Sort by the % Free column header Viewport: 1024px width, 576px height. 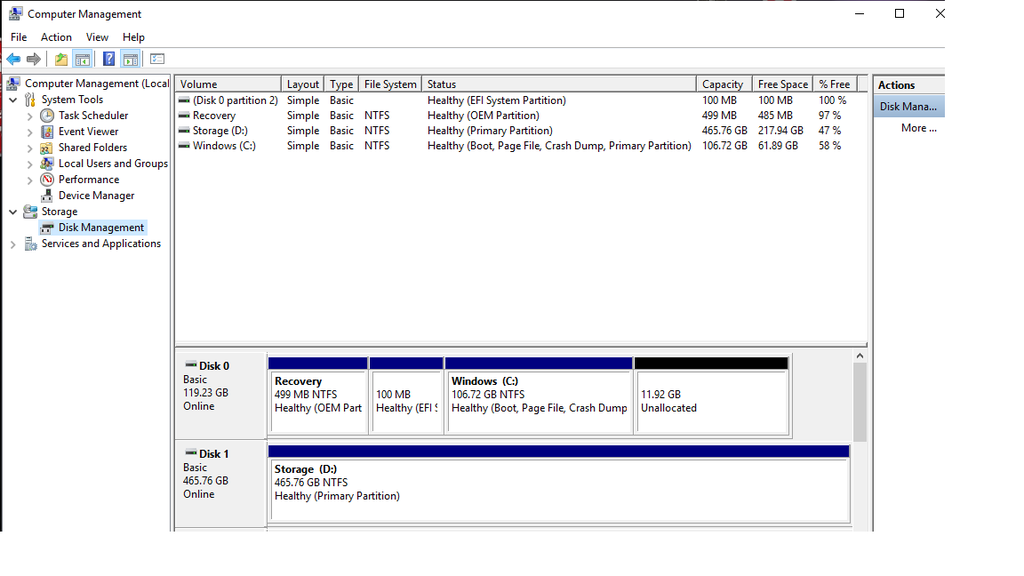click(835, 84)
